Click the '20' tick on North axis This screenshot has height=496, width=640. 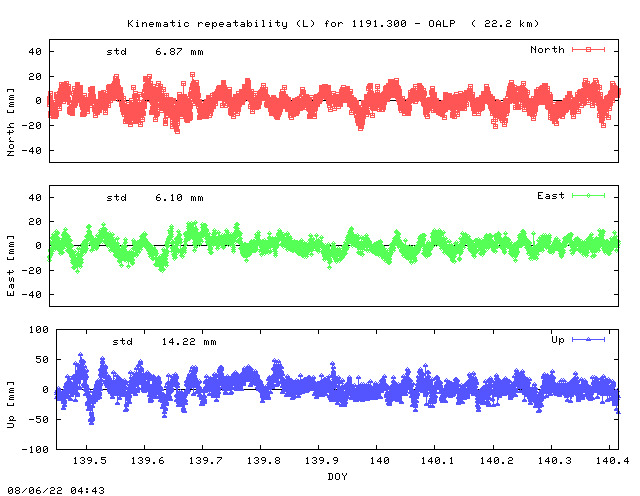tap(35, 77)
